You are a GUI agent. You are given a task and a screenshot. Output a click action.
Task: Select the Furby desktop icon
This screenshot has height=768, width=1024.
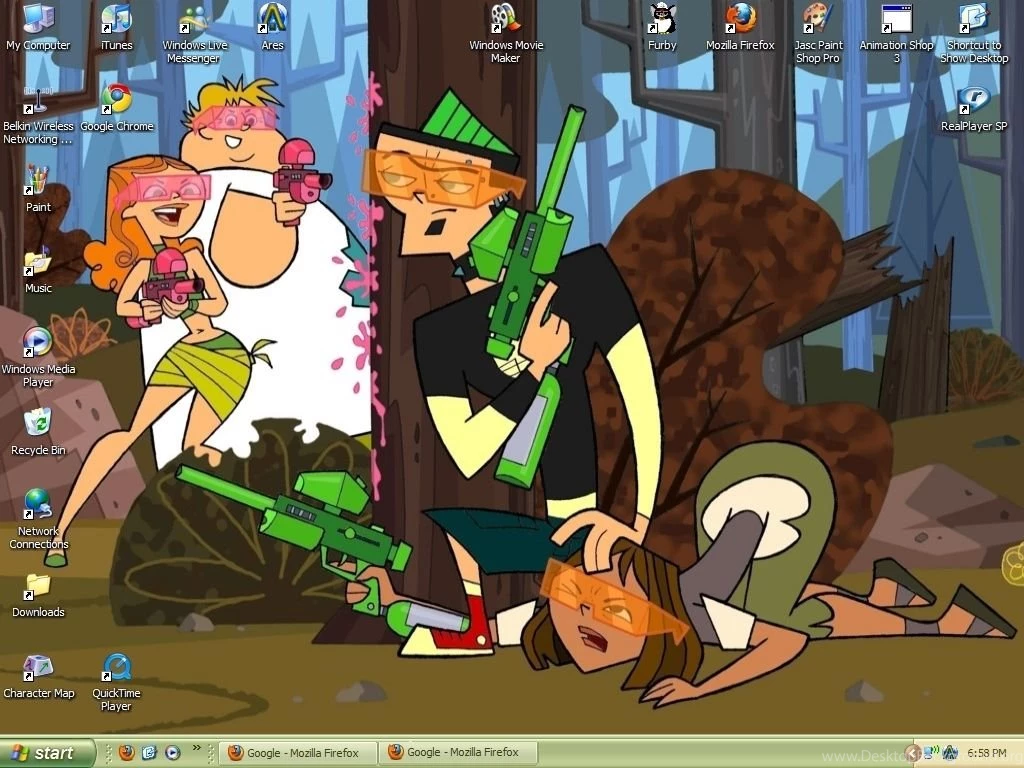point(662,27)
